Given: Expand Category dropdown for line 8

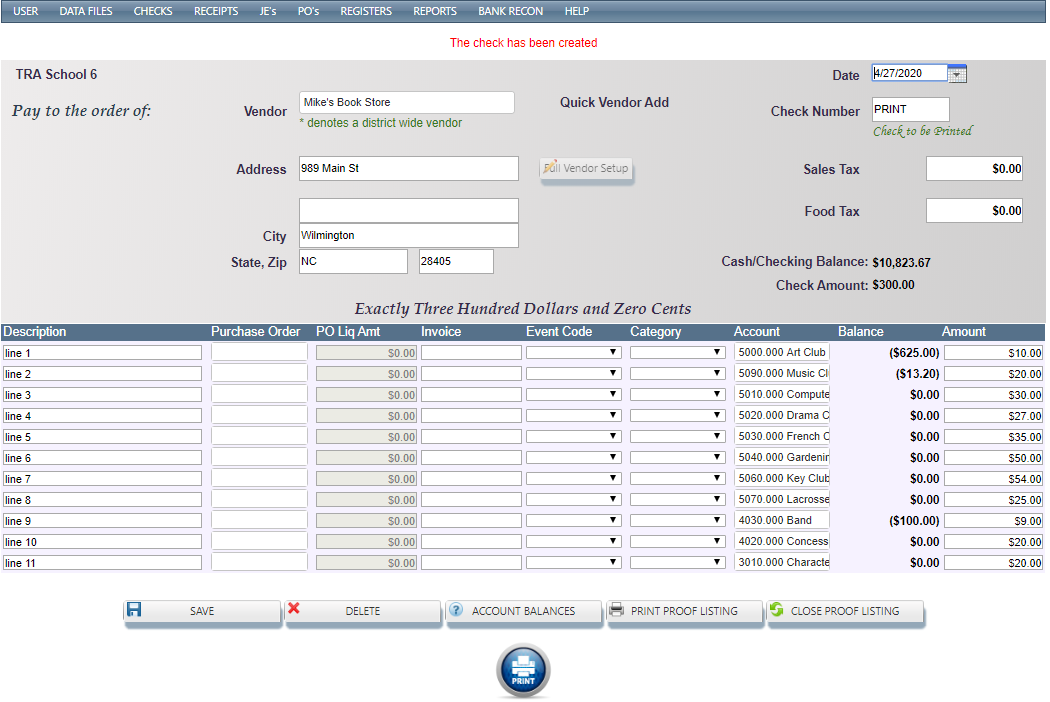Looking at the screenshot, I should (x=678, y=500).
